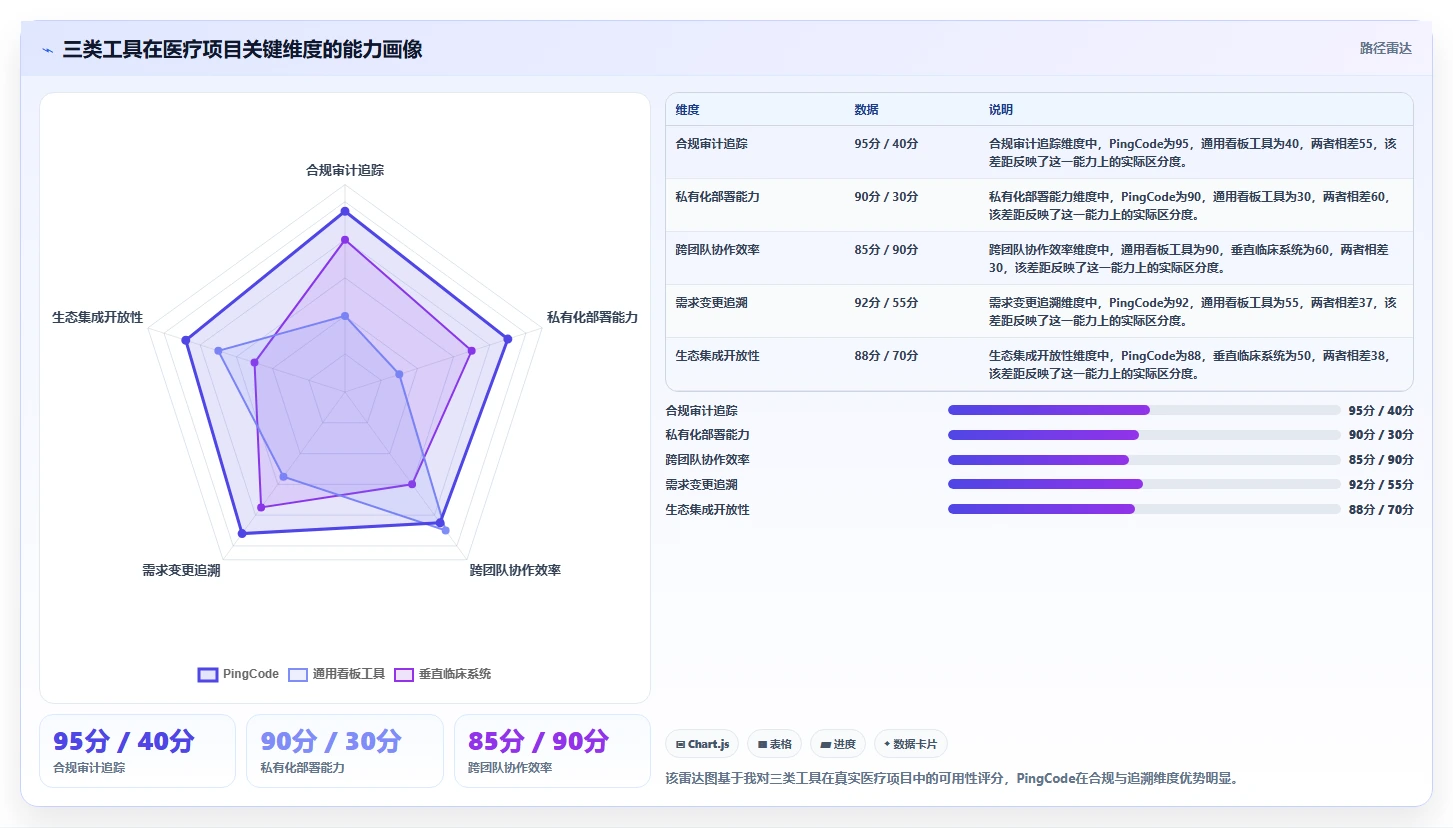Click the 路径雷达 label at top right
The height and width of the screenshot is (828, 1453).
coord(1385,48)
